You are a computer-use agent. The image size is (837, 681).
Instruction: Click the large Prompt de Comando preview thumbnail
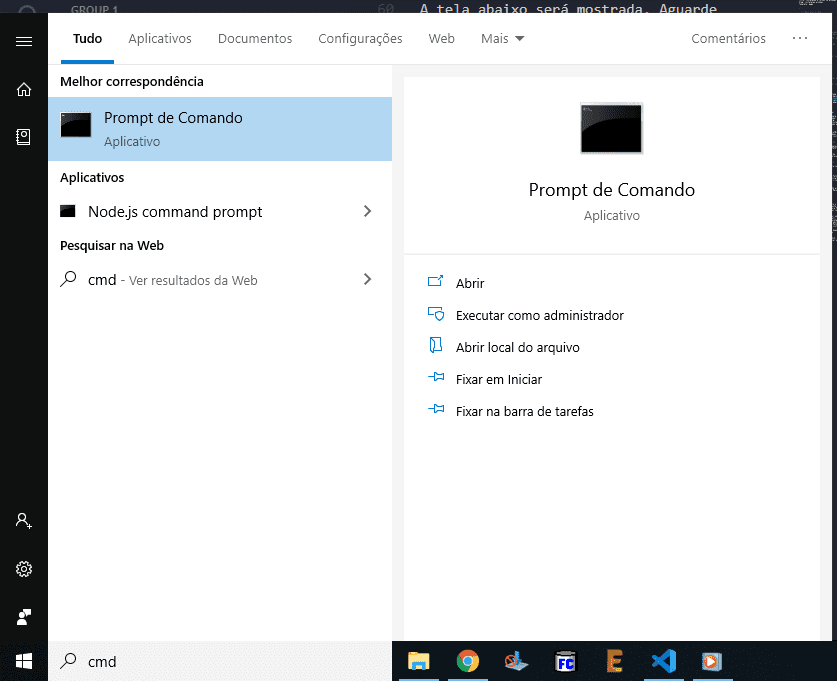(612, 128)
